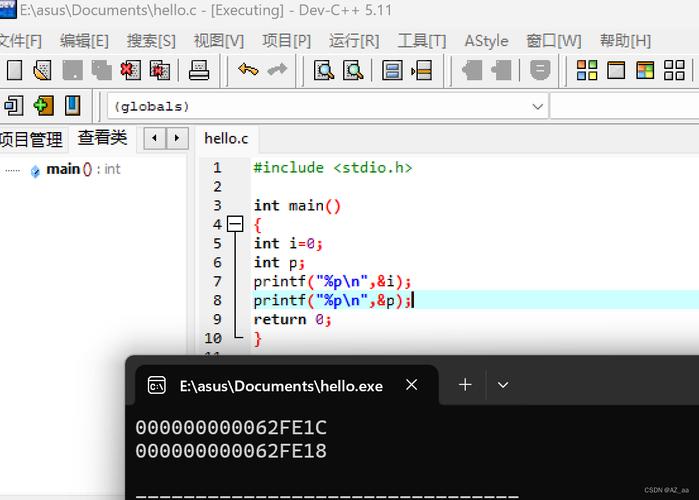Click the Find magnifier icon
Viewport: 699px width, 500px height.
click(324, 70)
